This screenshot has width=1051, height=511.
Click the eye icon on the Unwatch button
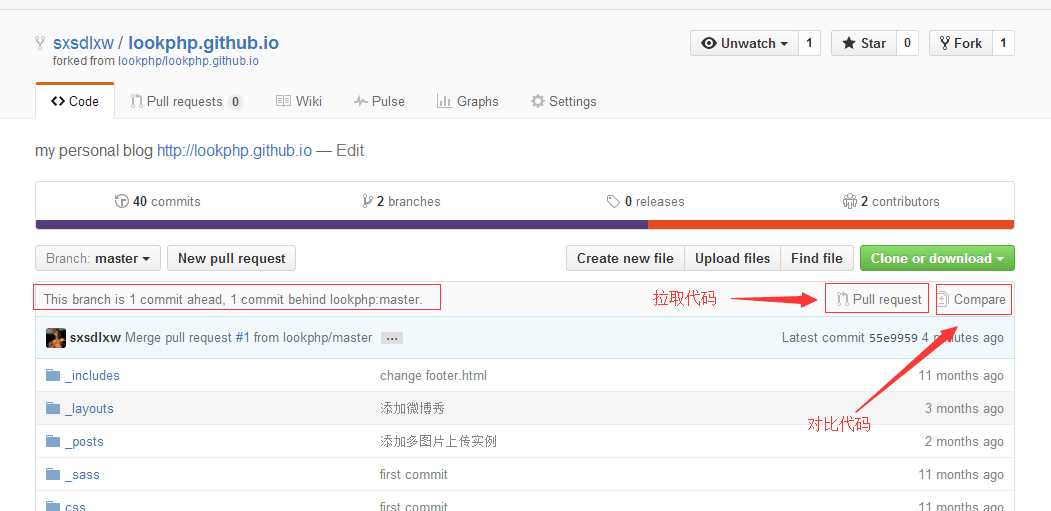point(708,44)
